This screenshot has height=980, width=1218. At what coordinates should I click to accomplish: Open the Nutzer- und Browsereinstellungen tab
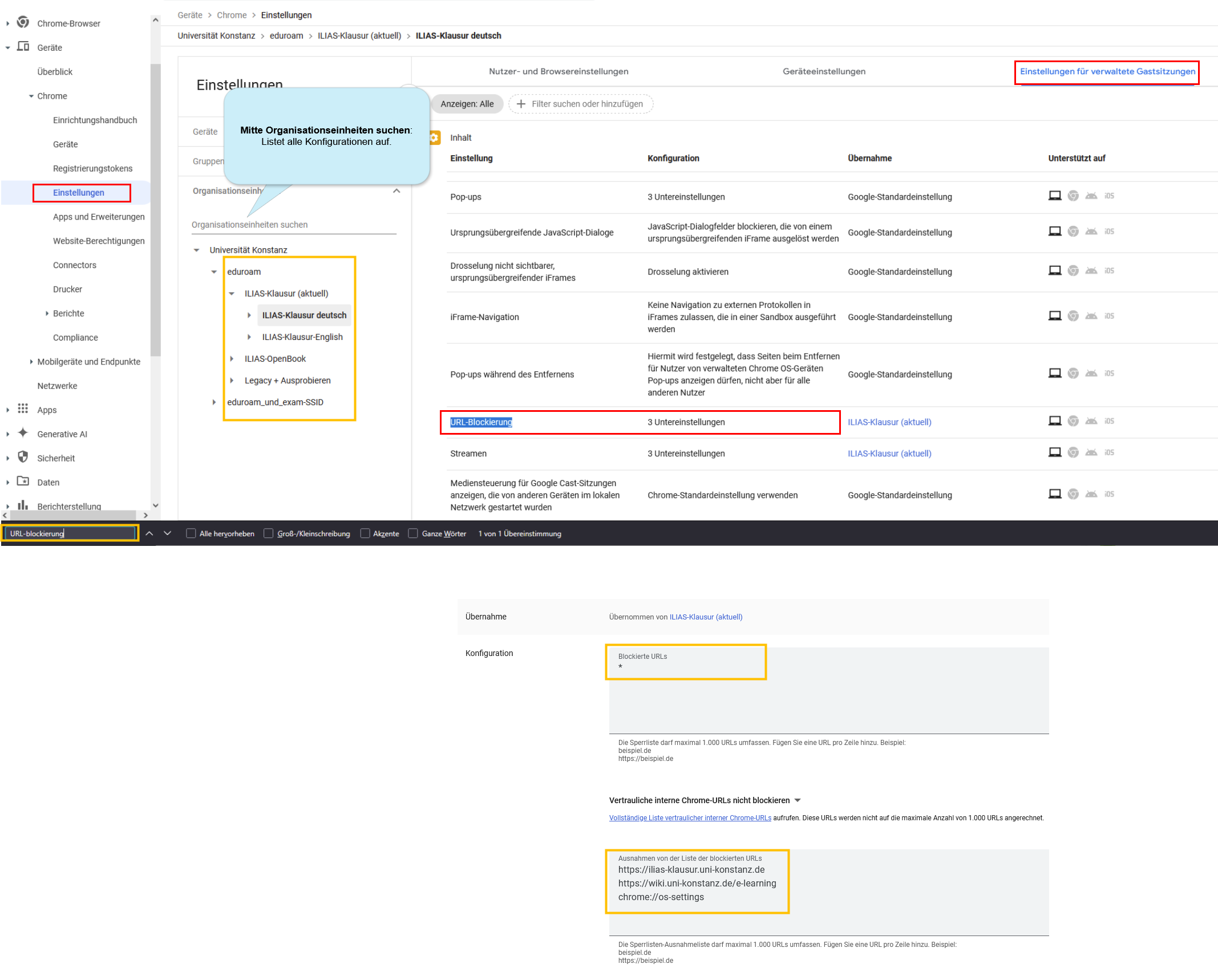tap(559, 71)
